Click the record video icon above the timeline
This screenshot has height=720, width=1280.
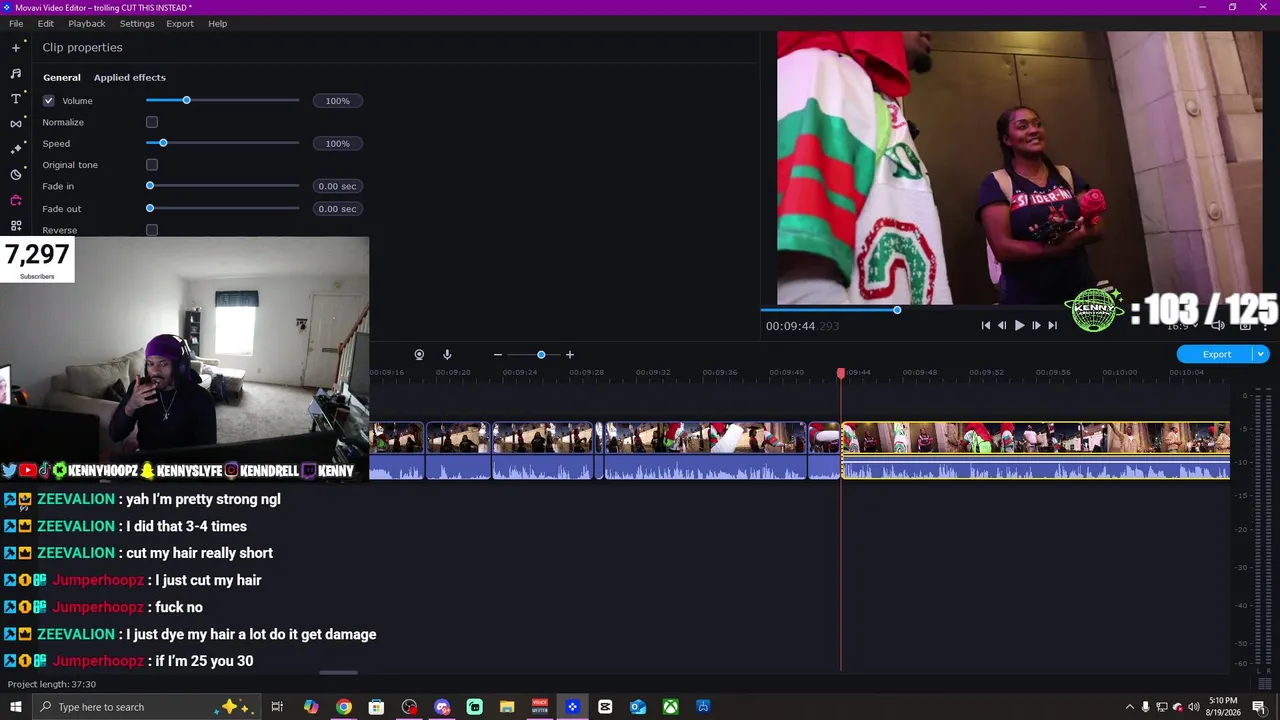pyautogui.click(x=419, y=354)
